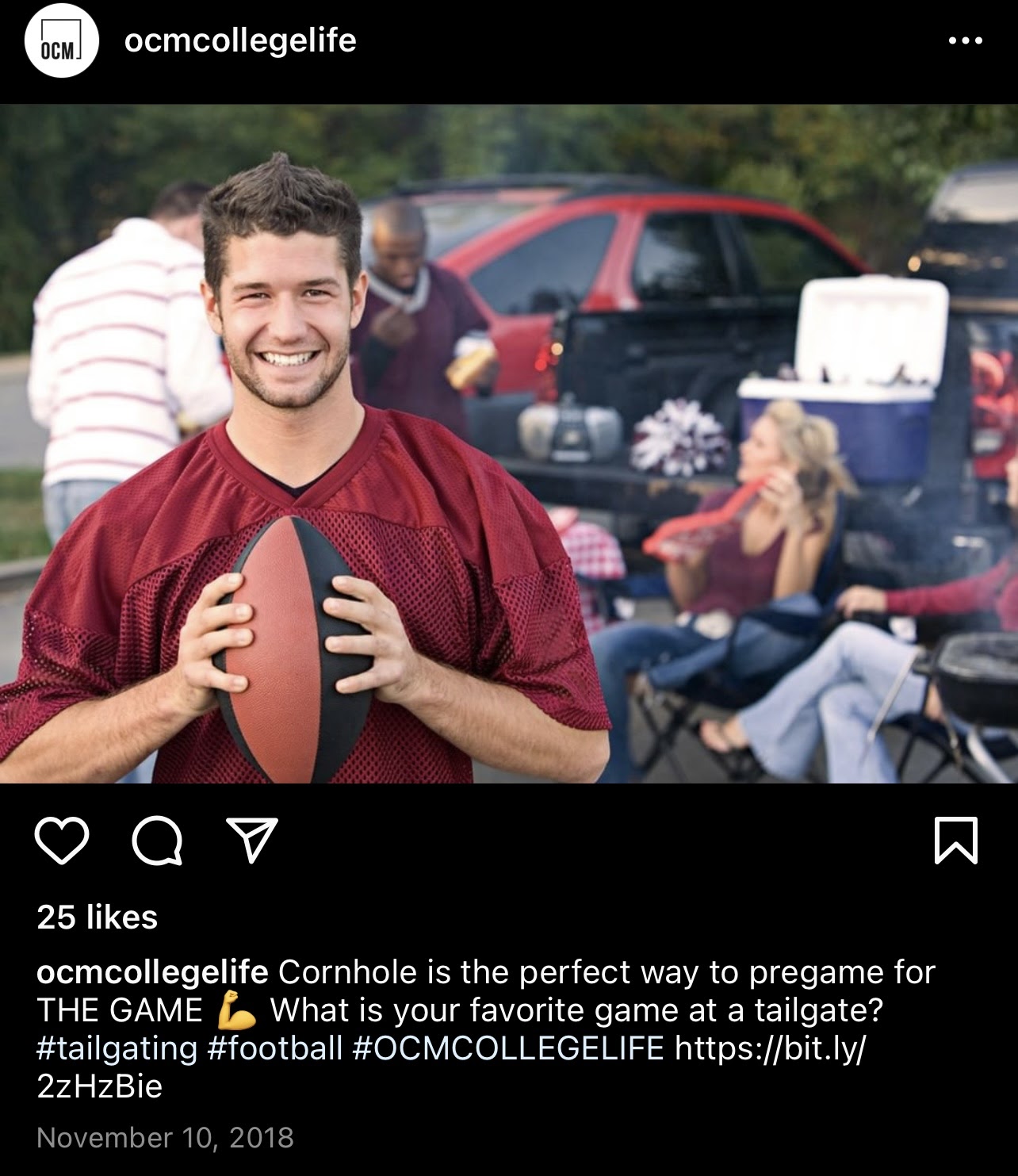1018x1176 pixels.
Task: Open the #OCMCOLLEGELIFE hashtag
Action: [x=508, y=1048]
